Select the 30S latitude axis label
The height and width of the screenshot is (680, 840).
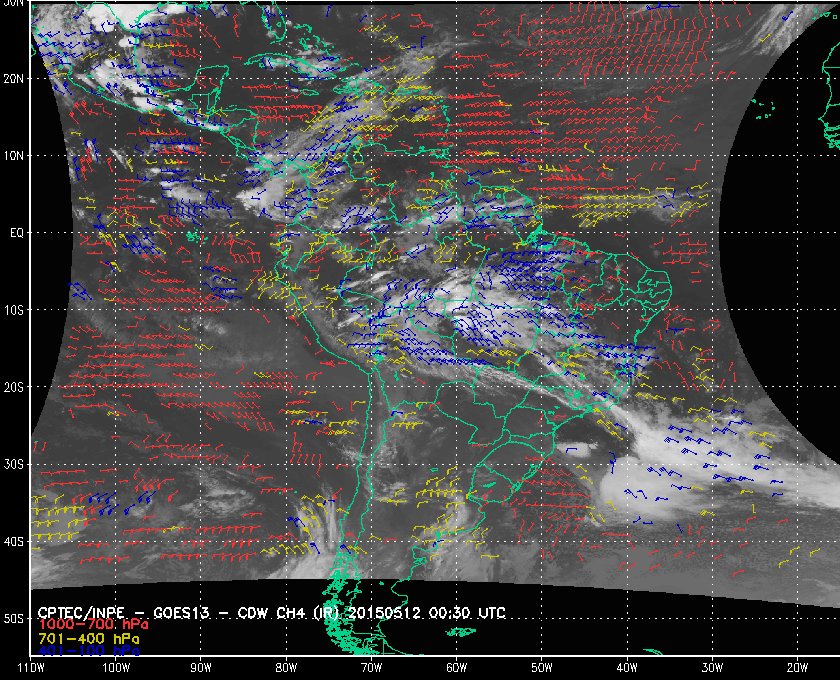click(13, 465)
